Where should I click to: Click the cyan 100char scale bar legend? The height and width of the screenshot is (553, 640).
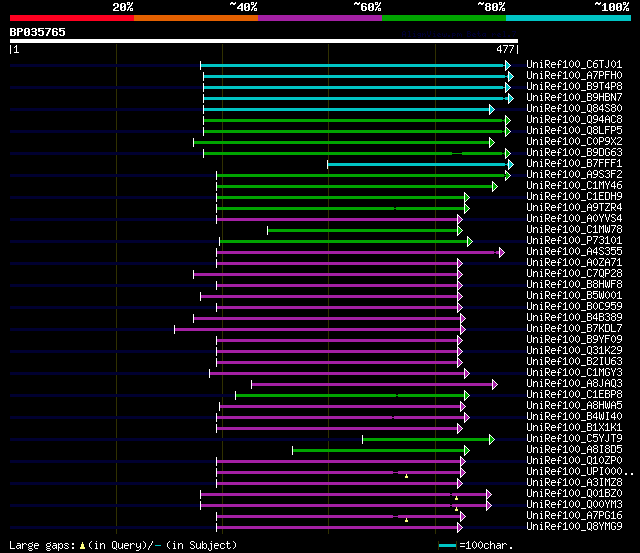[x=447, y=545]
